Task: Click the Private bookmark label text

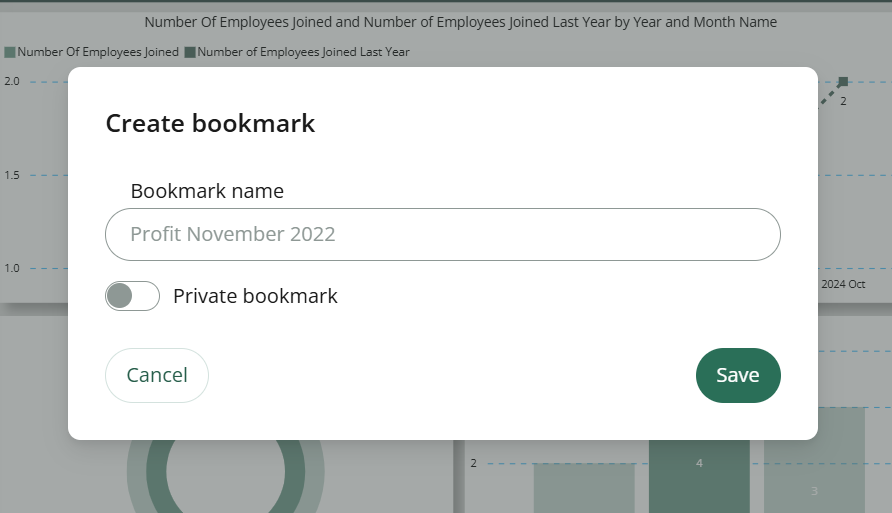Action: 255,296
